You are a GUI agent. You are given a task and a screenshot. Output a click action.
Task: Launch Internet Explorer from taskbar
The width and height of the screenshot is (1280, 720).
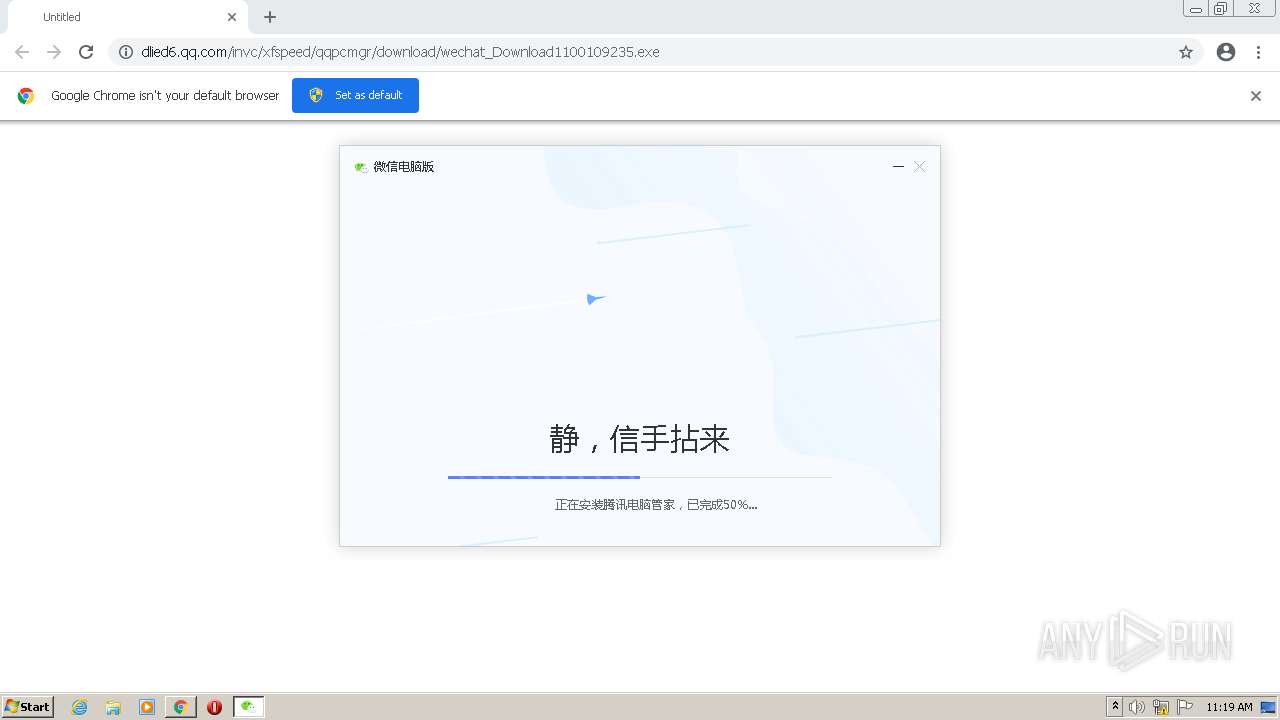pos(80,707)
